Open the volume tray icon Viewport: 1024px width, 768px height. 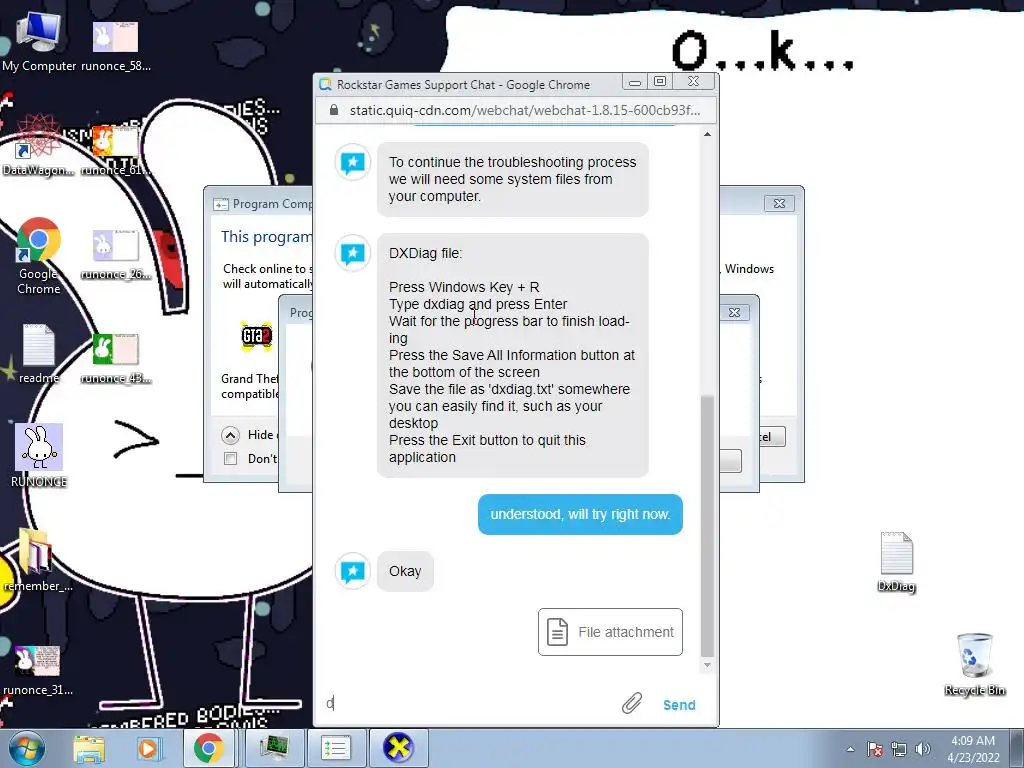click(923, 749)
